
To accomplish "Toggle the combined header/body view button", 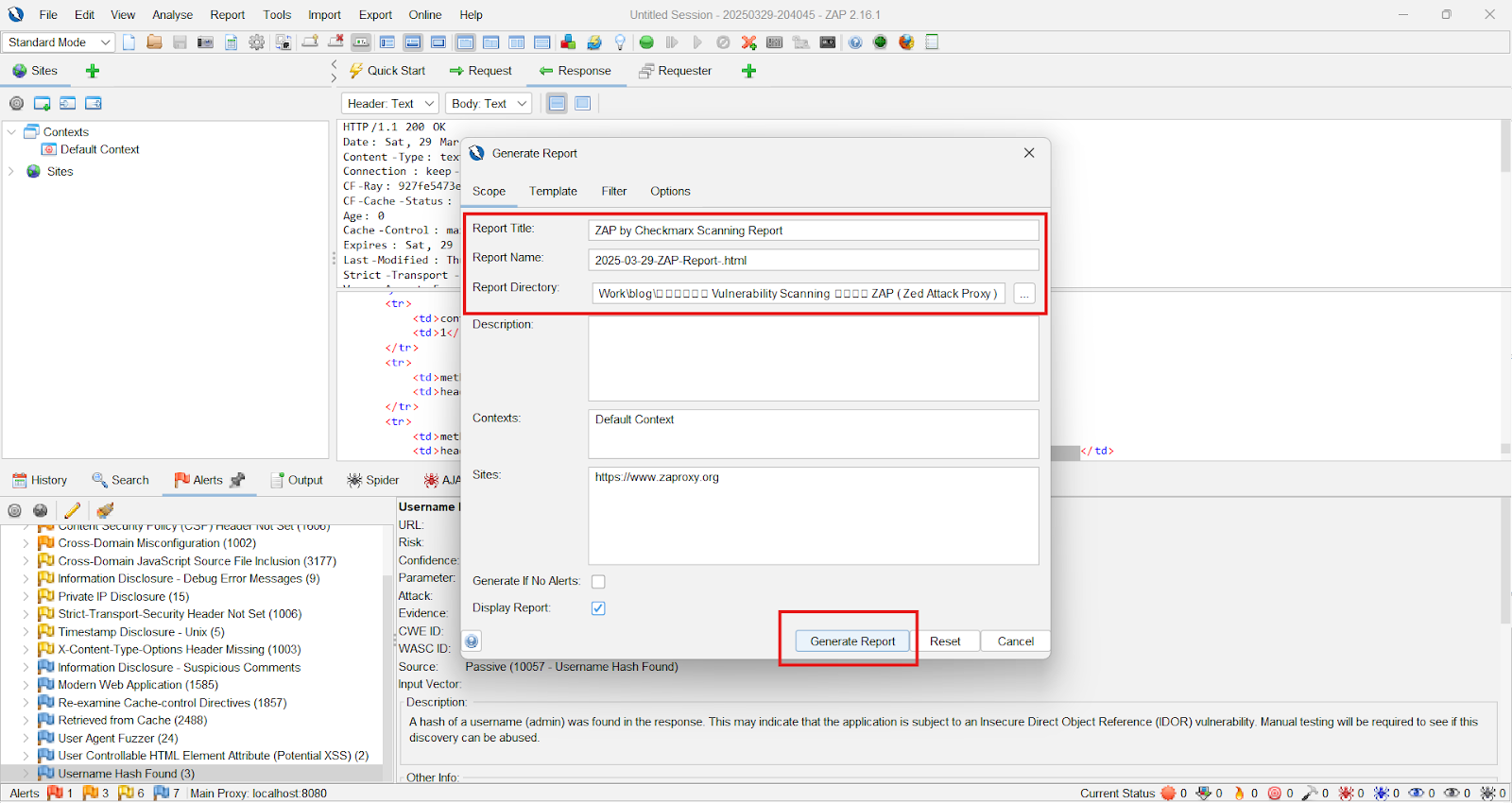I will 583,103.
